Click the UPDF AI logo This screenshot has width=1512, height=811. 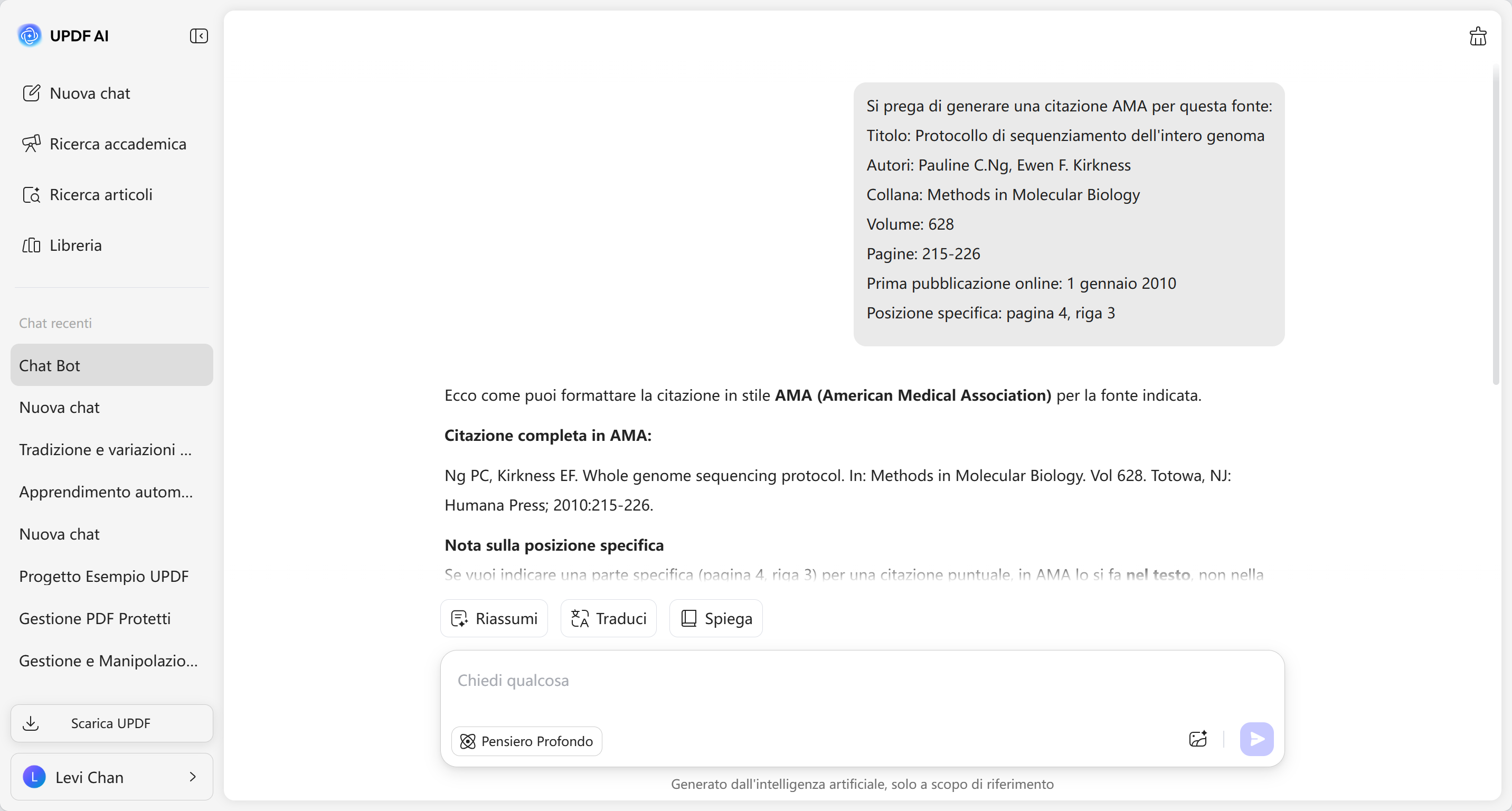tap(30, 36)
